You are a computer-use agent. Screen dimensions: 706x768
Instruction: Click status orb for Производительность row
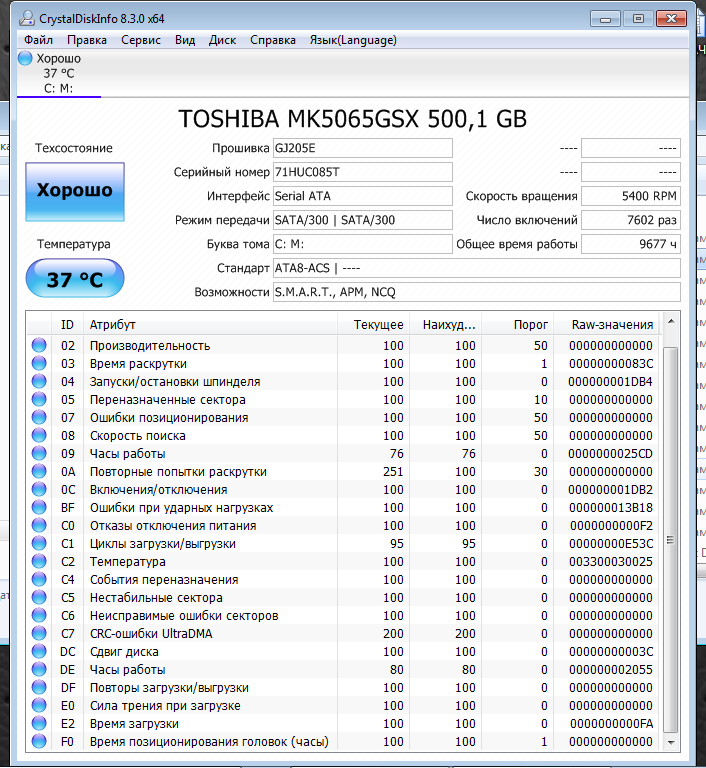pos(39,345)
